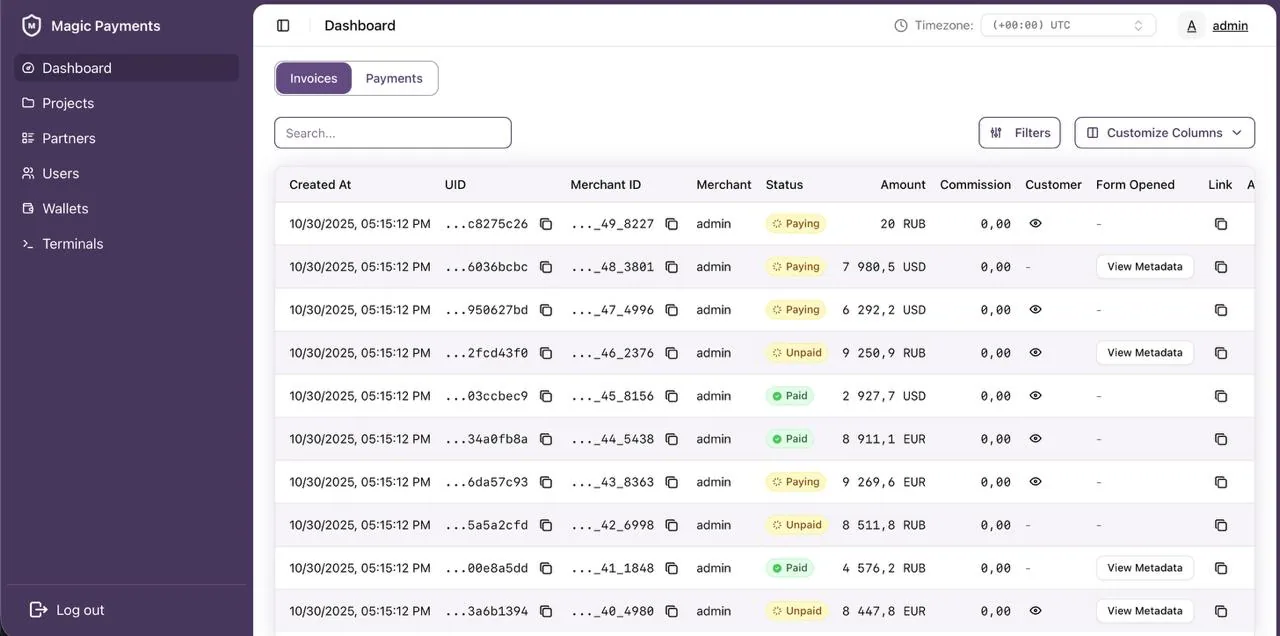The width and height of the screenshot is (1280, 636).
Task: Click the Status column header
Action: [x=784, y=185]
